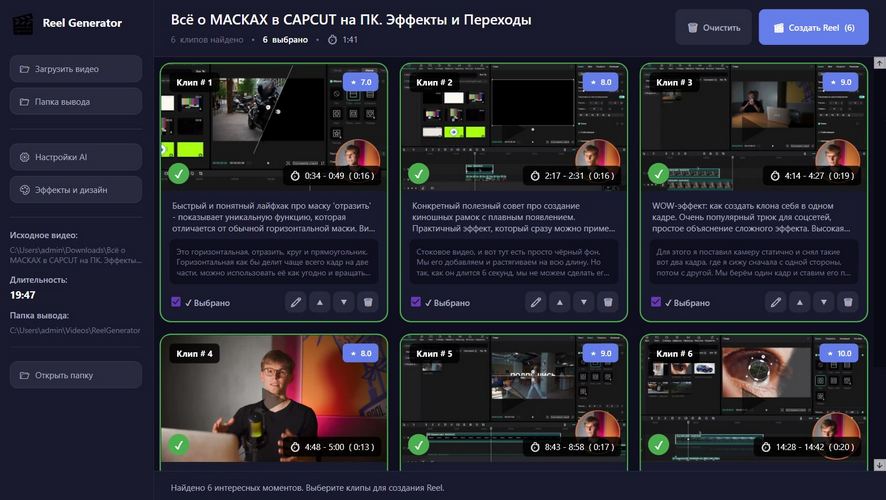Open the Клип #5 video thumbnail

pos(514,401)
